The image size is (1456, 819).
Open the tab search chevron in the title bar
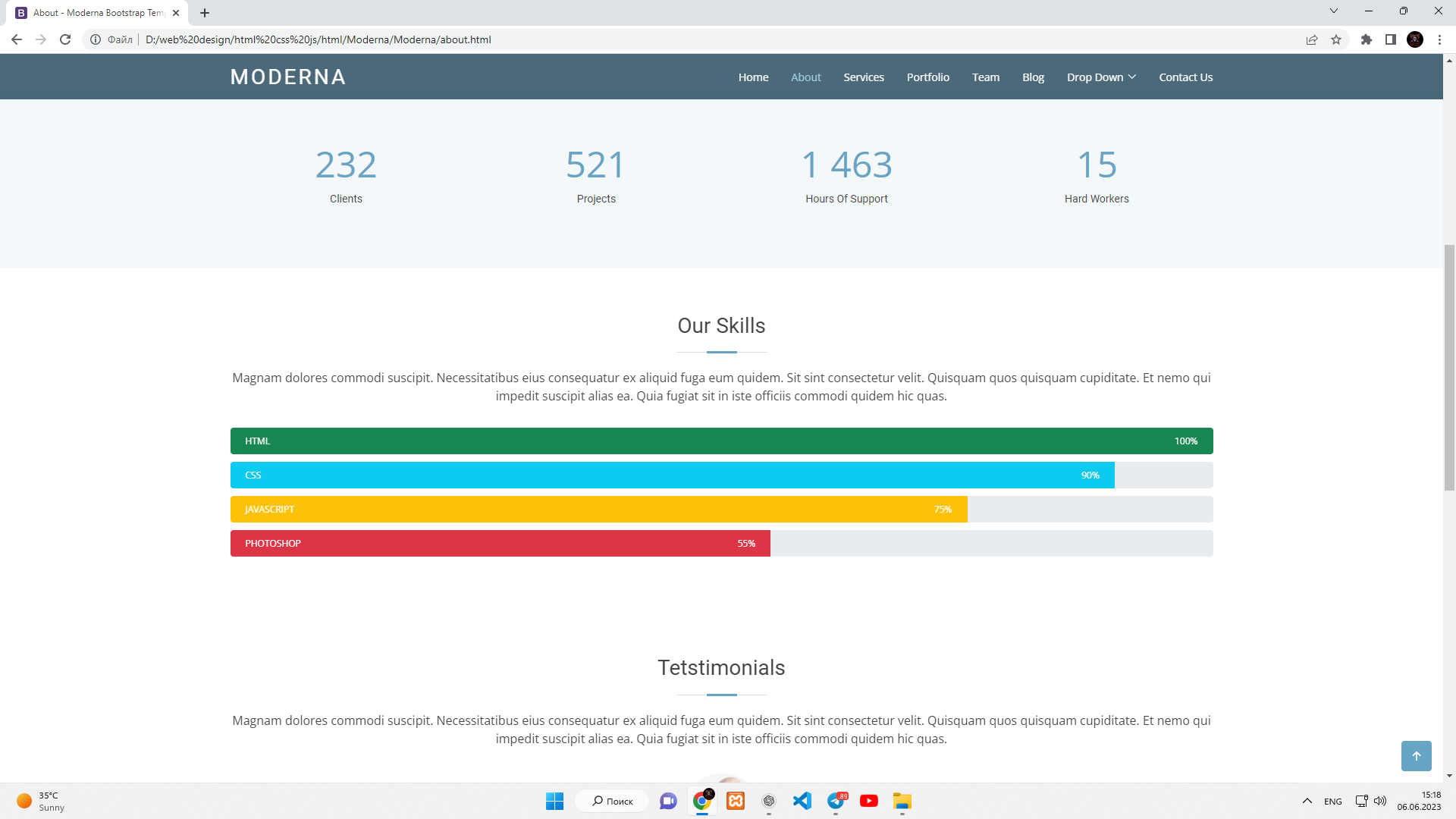(1333, 11)
